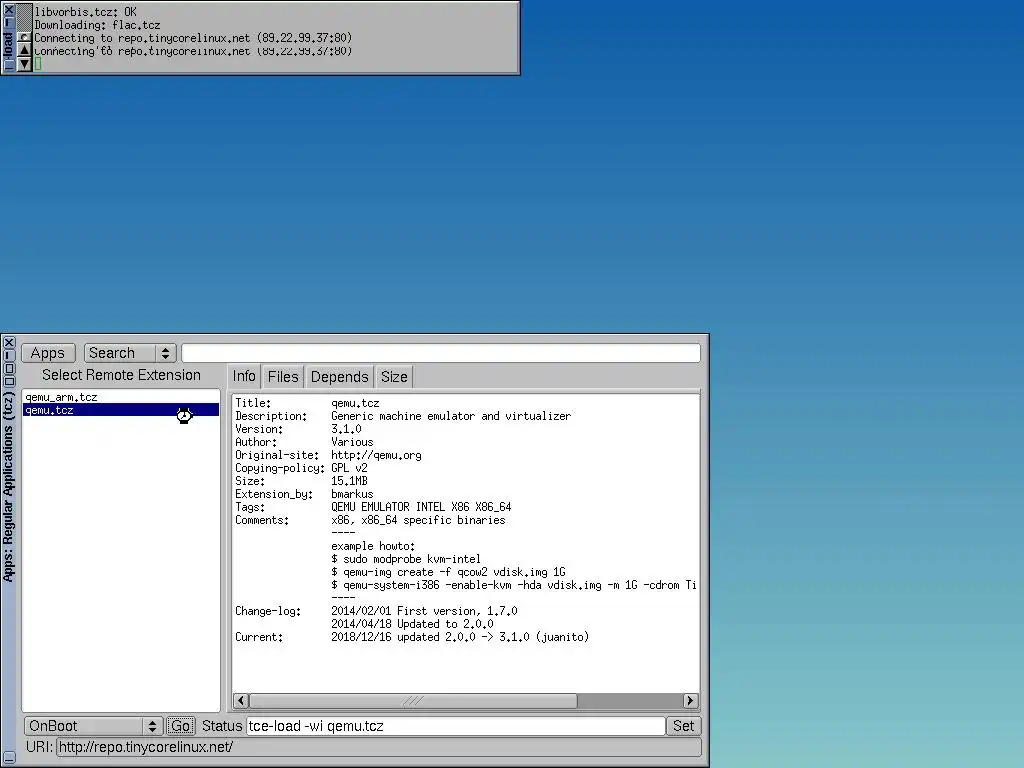Click the Set button next to Status

pyautogui.click(x=683, y=726)
